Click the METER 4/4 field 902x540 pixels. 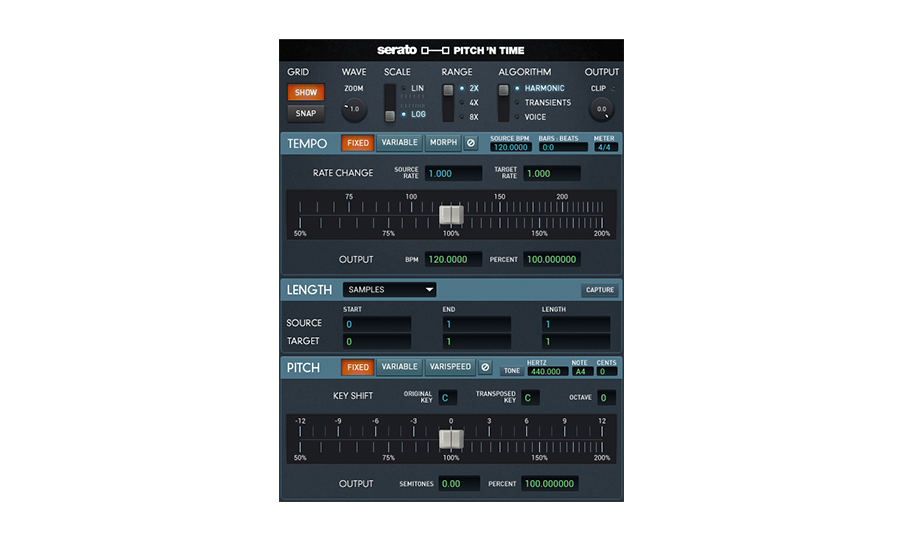[606, 147]
